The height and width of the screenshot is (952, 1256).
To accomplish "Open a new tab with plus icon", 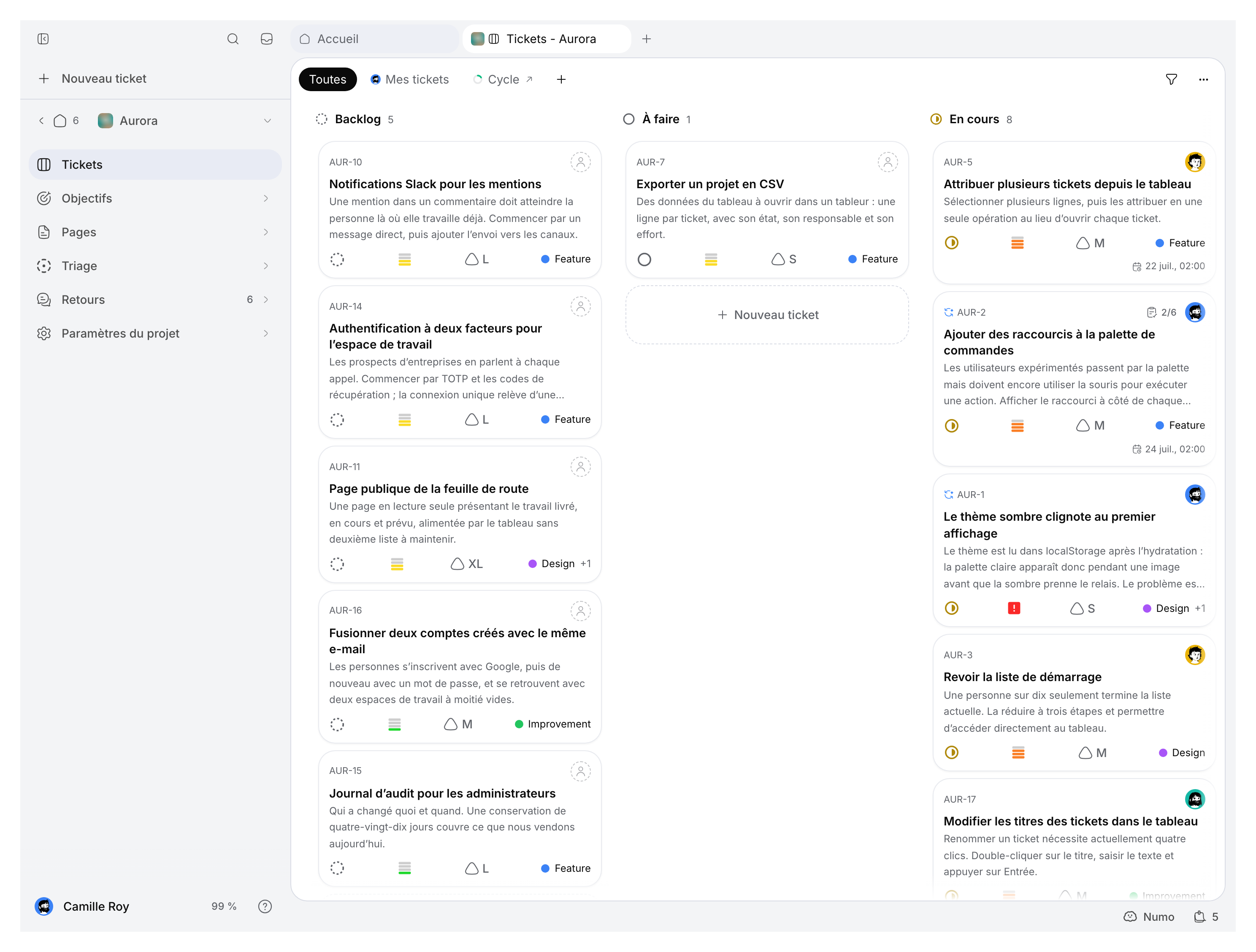I will (646, 38).
